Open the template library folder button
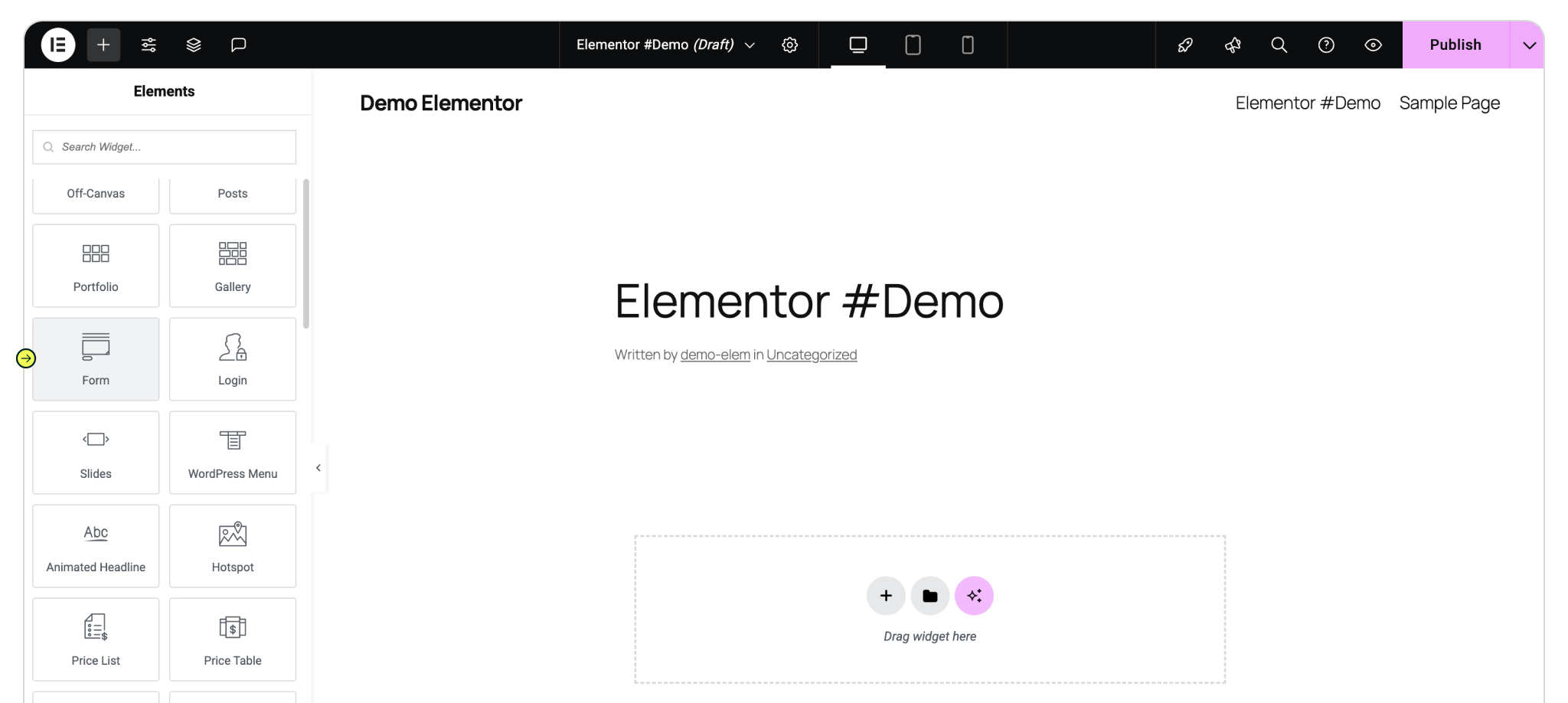 coord(930,596)
